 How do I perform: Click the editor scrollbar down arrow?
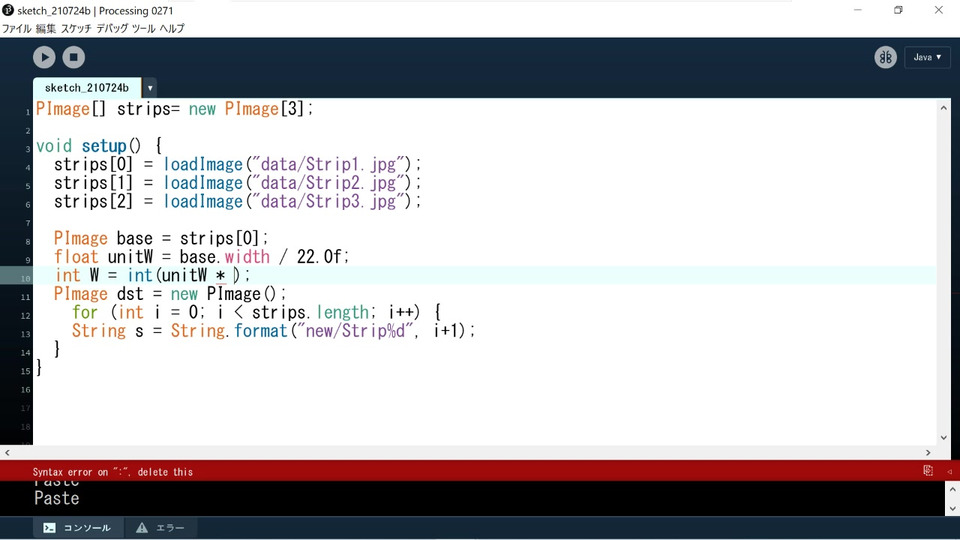(943, 438)
